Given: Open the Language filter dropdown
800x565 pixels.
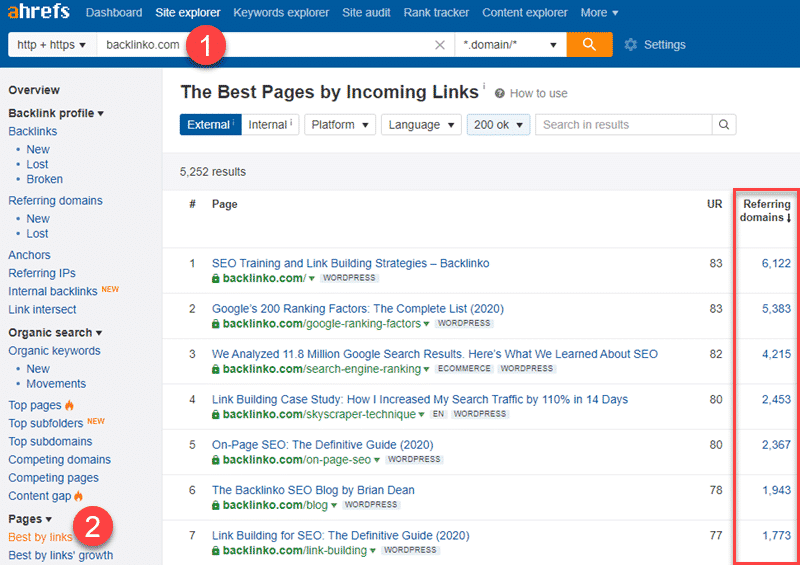Looking at the screenshot, I should coord(420,125).
